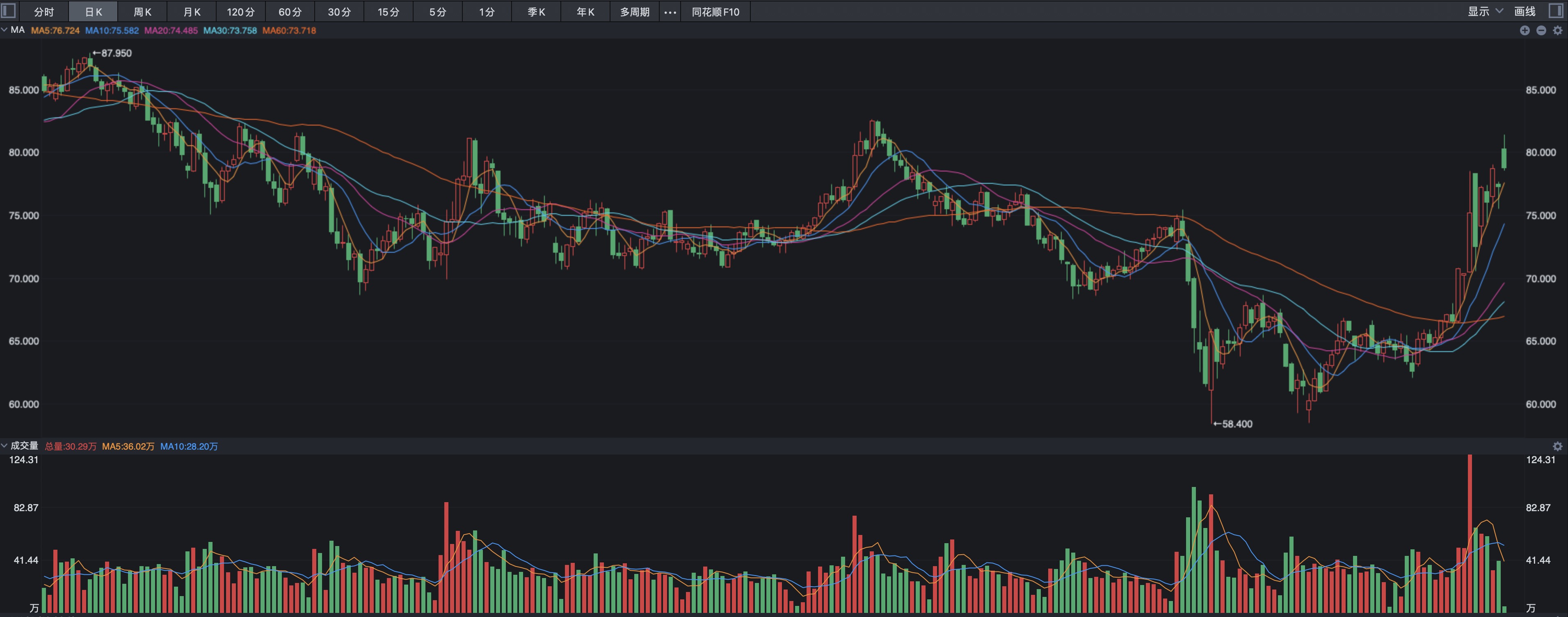Screen dimensions: 1568x617
Task: Select the 多周期 multi-period tab
Action: coord(634,11)
